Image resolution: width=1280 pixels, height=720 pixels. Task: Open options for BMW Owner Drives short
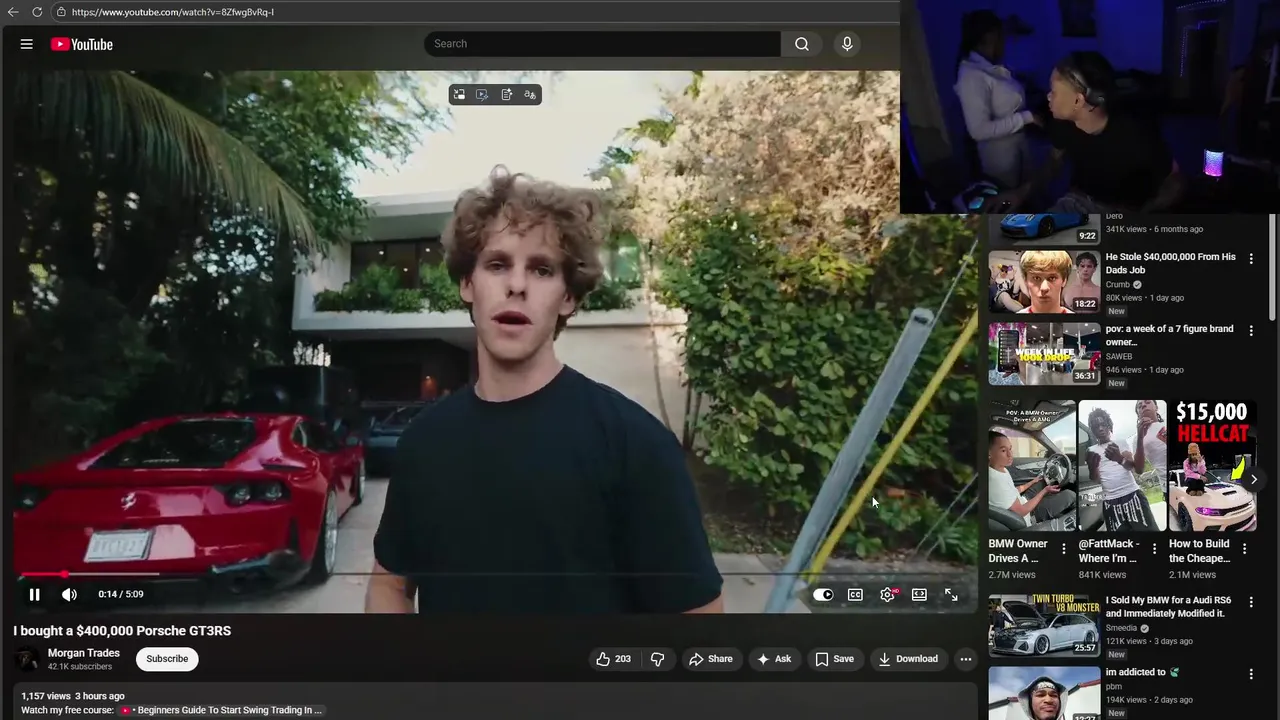(x=1064, y=549)
